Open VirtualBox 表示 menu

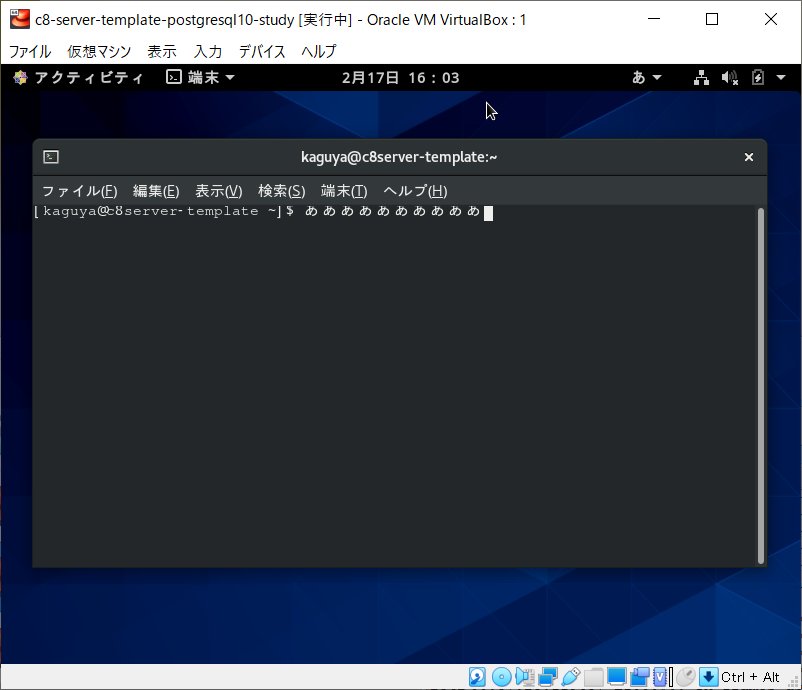pos(162,51)
